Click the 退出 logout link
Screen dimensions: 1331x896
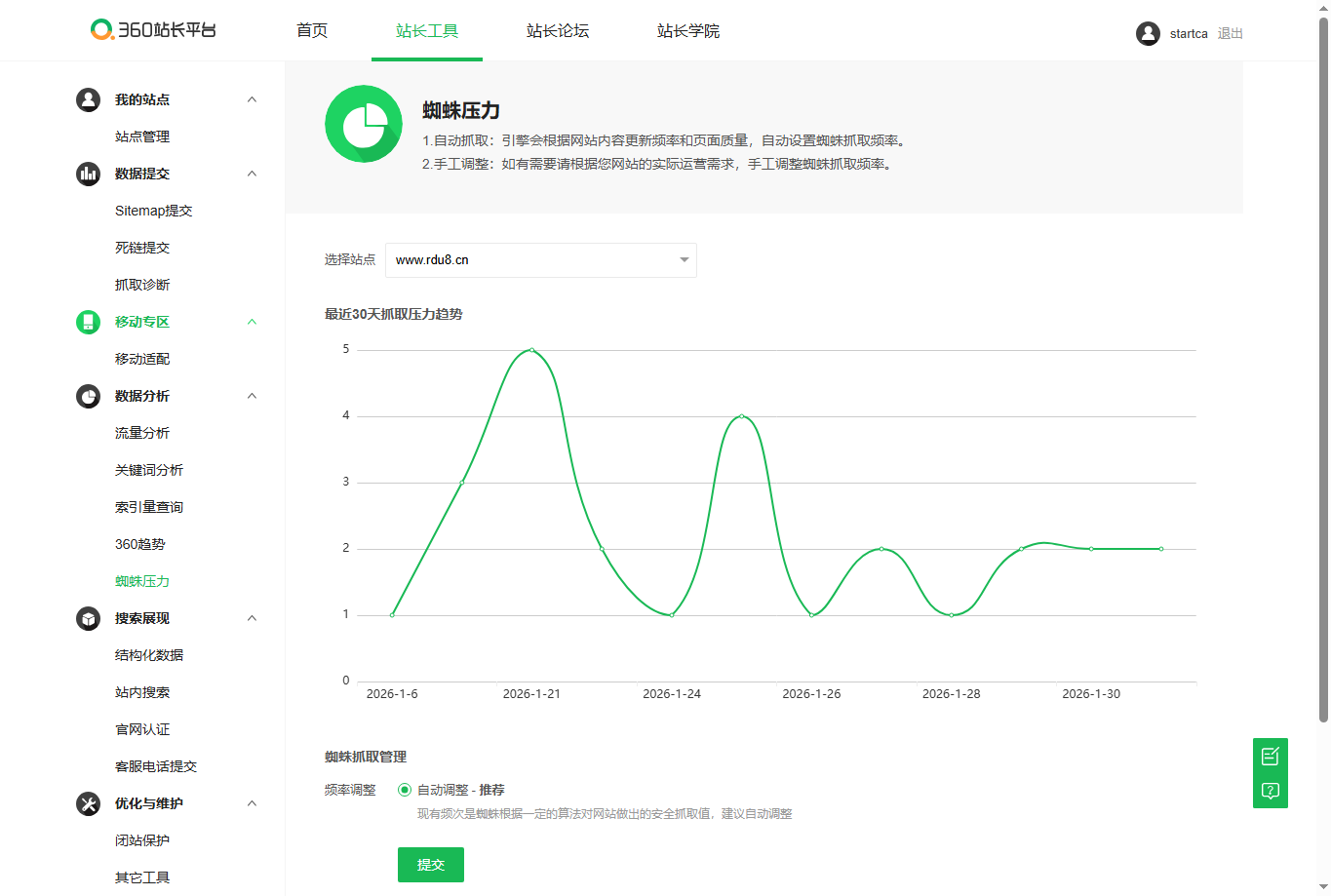[x=1231, y=33]
